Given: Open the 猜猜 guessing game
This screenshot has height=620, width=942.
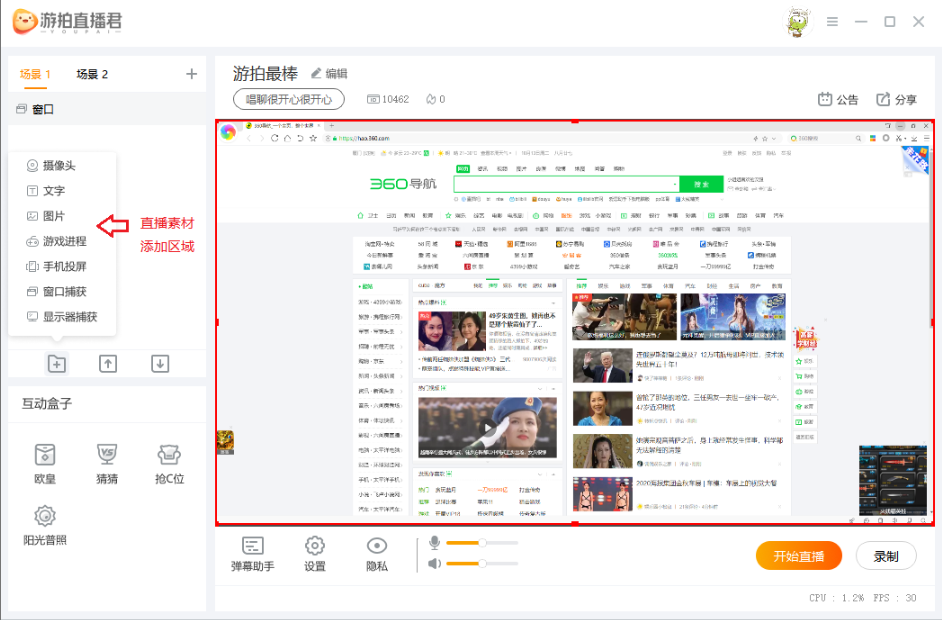Looking at the screenshot, I should click(x=107, y=464).
